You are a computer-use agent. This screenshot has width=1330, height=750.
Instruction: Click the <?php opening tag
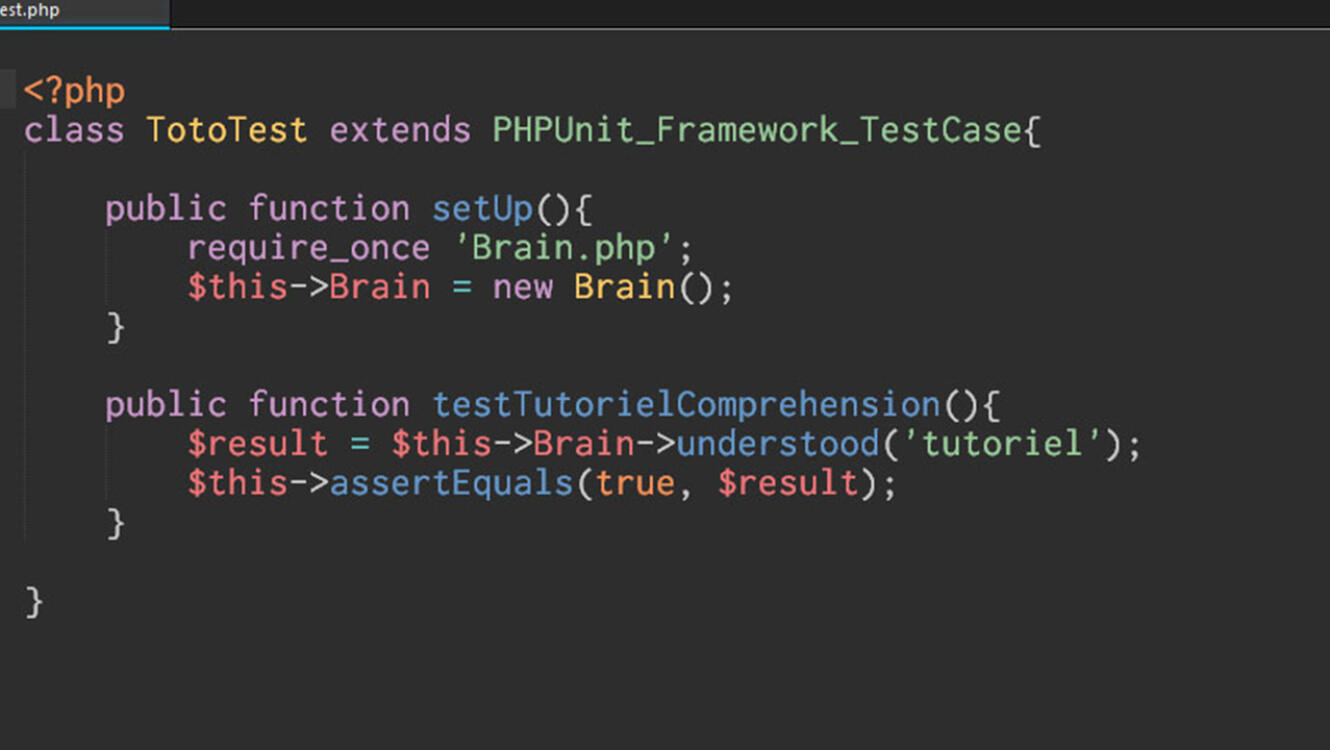click(x=75, y=91)
